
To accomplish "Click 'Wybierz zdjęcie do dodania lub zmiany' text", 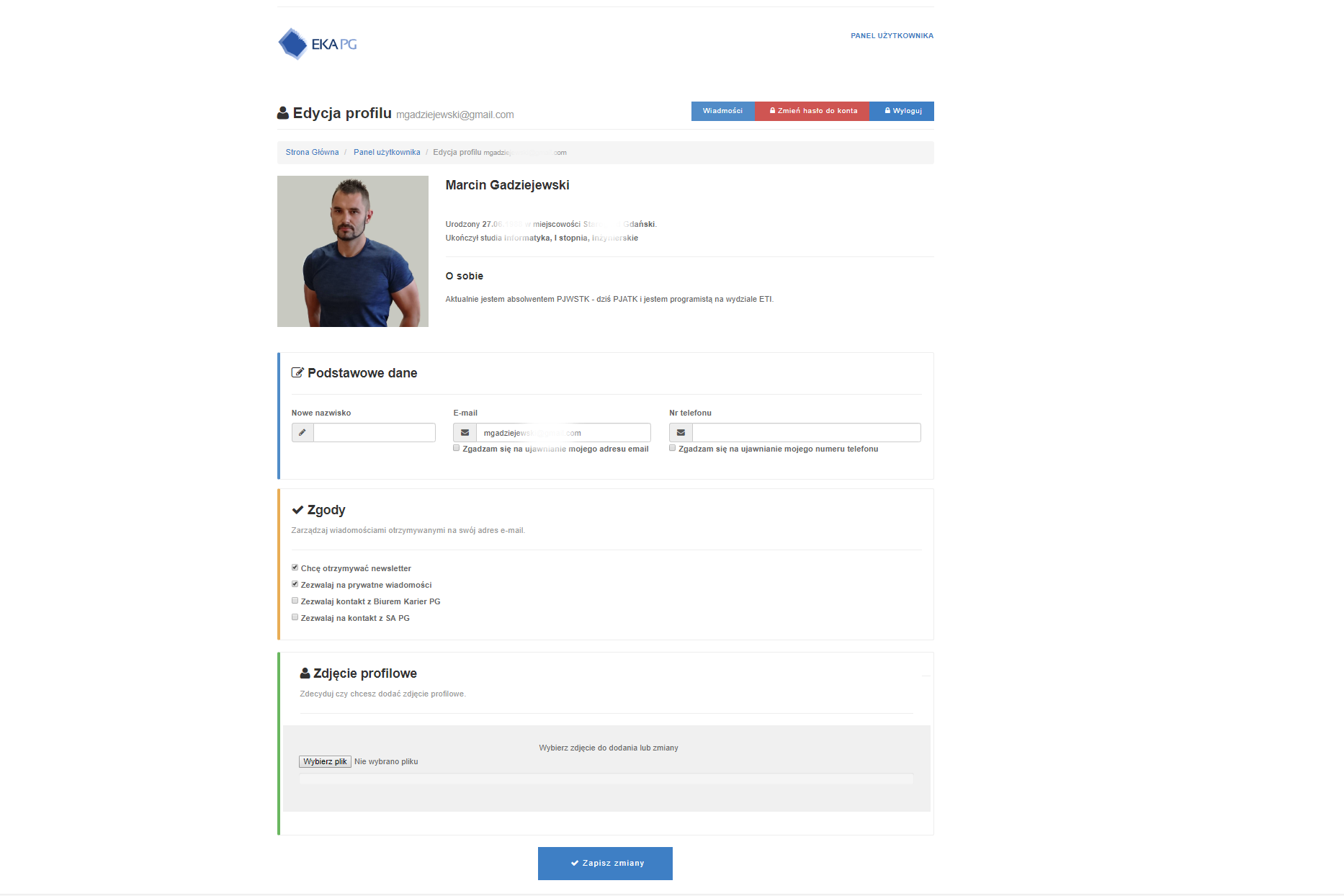I will click(609, 748).
